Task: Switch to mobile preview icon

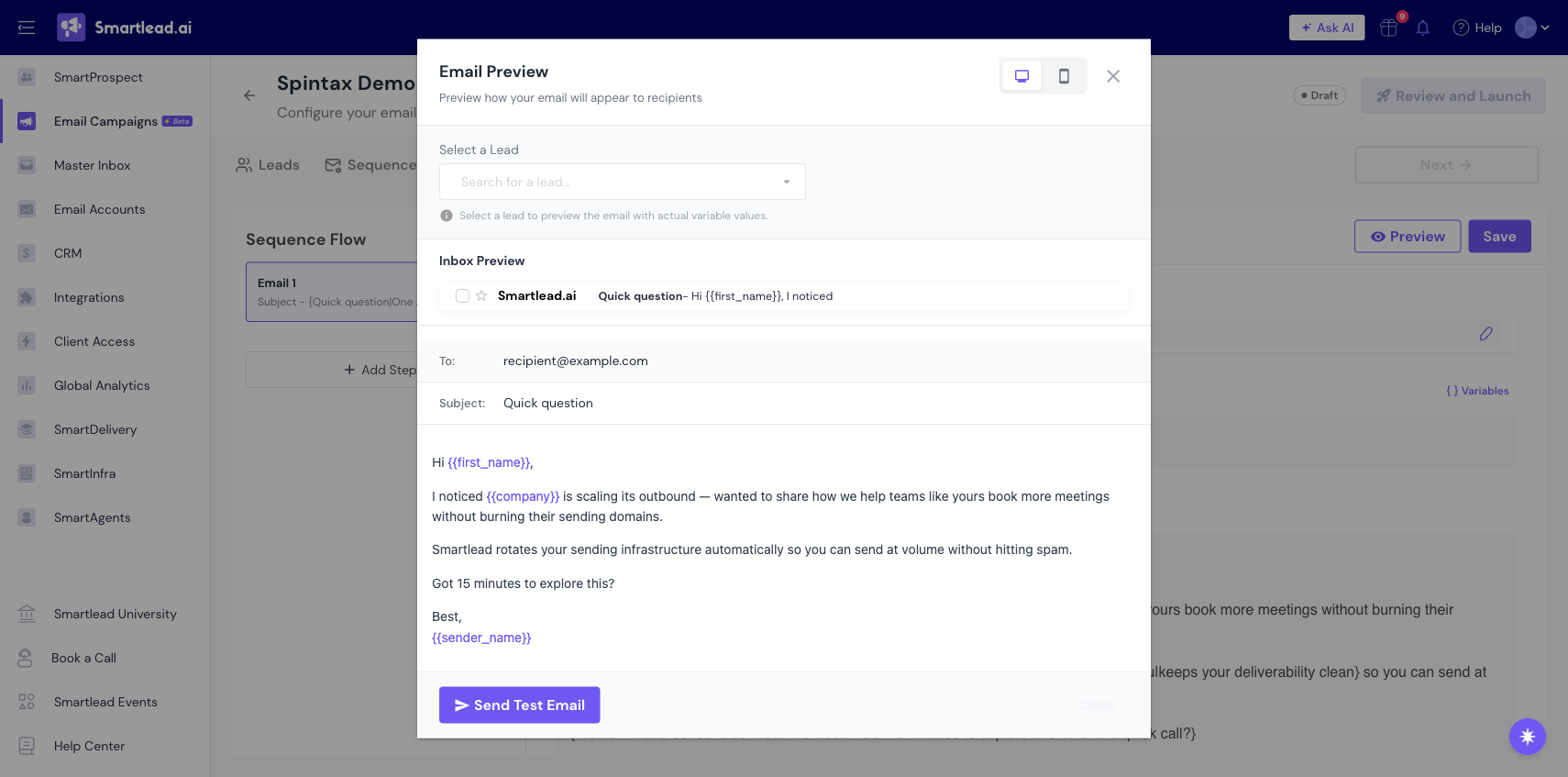Action: click(x=1064, y=76)
